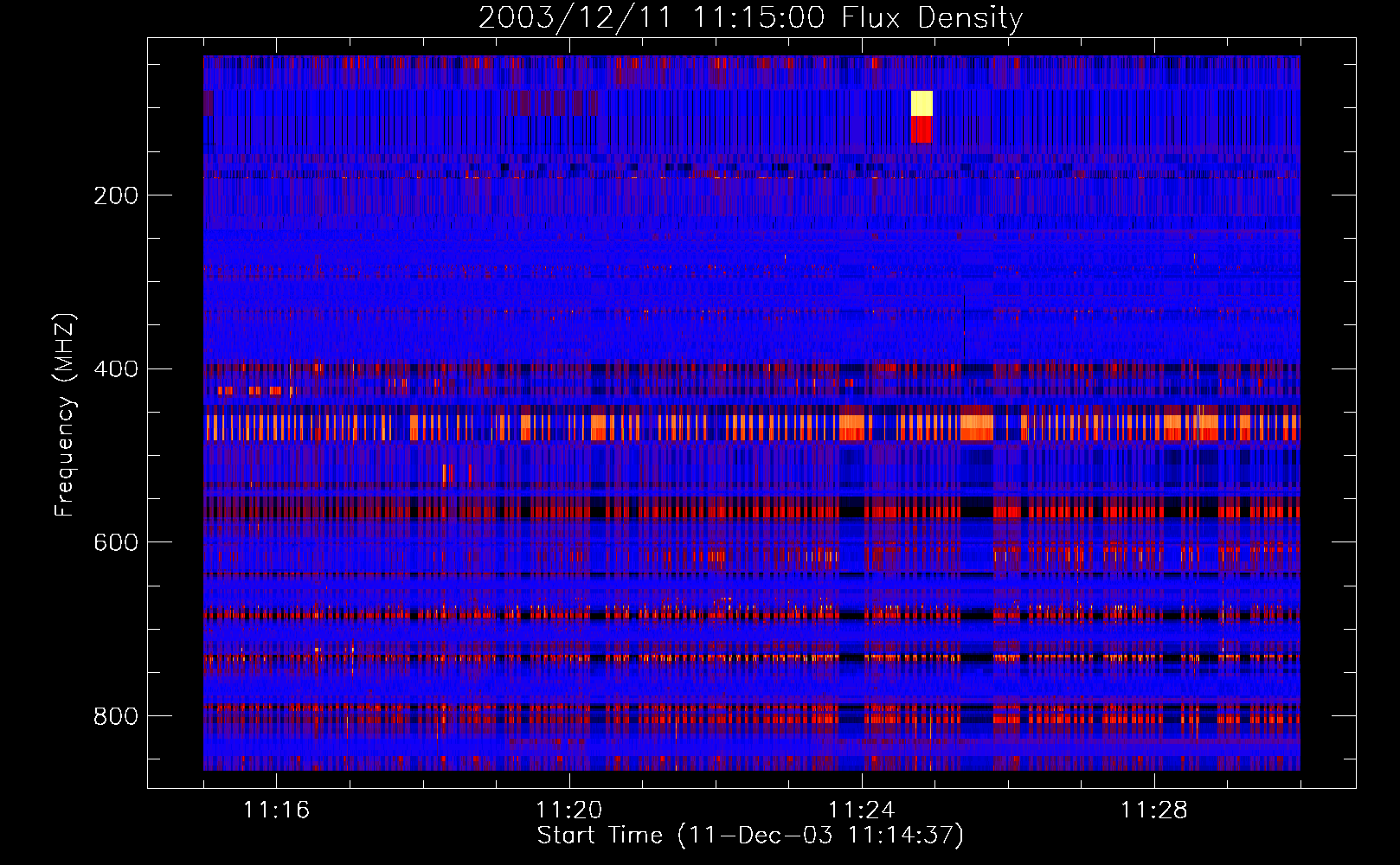The width and height of the screenshot is (1400, 865).
Task: Click the 'Start Time (11-Dec-03 11:14:37)' x-axis label
Action: 751,836
